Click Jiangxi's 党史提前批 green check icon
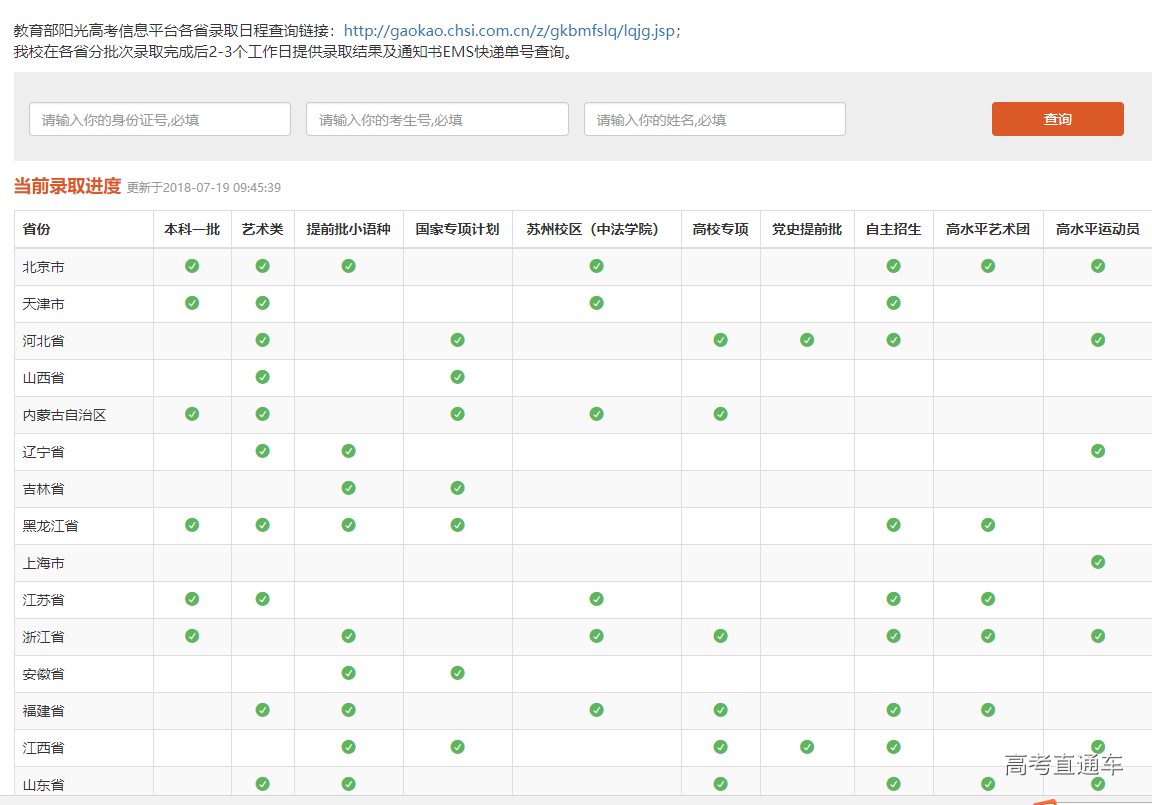The image size is (1152, 805). tap(807, 747)
